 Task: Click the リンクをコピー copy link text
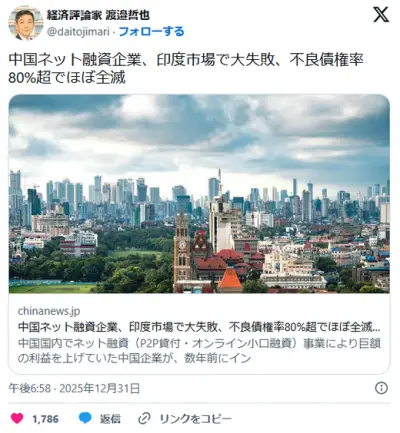point(196,419)
